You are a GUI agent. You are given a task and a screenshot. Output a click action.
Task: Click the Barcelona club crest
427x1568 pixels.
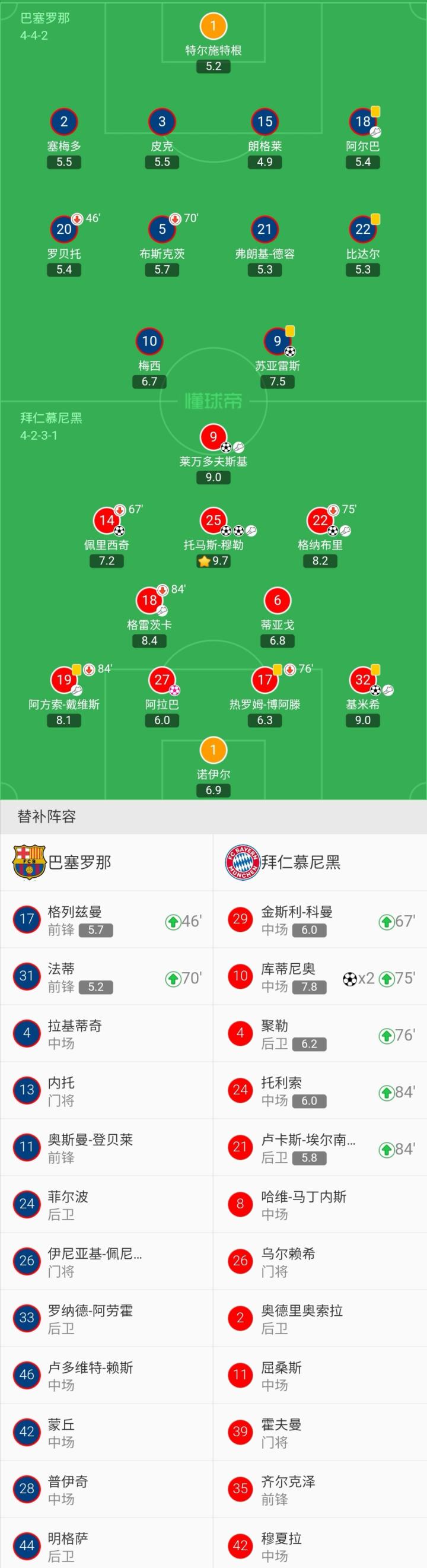coord(29,862)
